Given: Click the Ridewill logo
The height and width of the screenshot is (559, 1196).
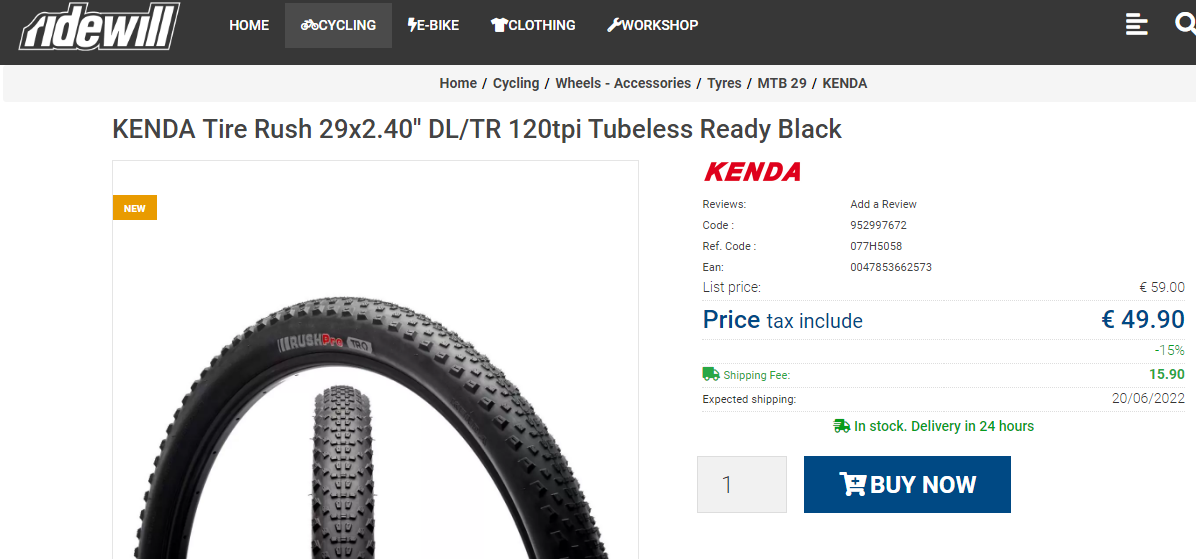Looking at the screenshot, I should tap(100, 26).
